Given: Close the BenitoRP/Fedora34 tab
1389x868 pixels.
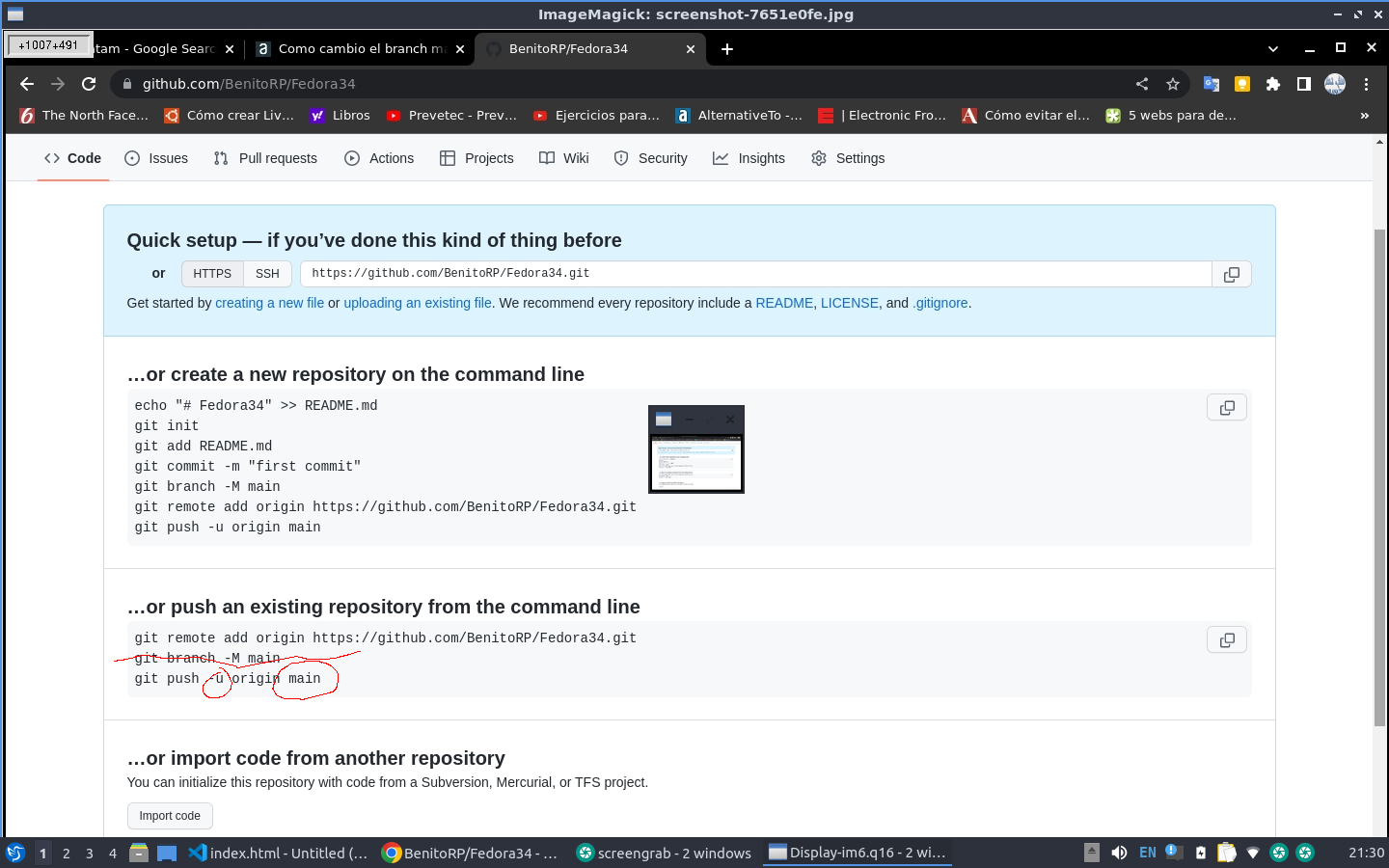Looking at the screenshot, I should (x=691, y=49).
